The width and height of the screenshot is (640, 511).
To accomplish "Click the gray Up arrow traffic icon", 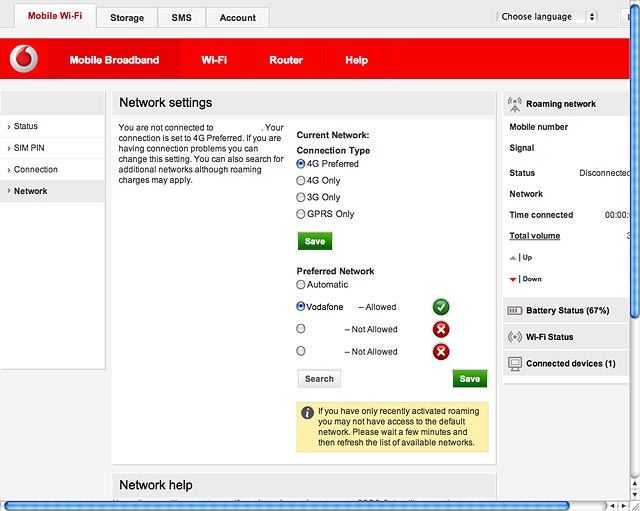I will point(513,258).
